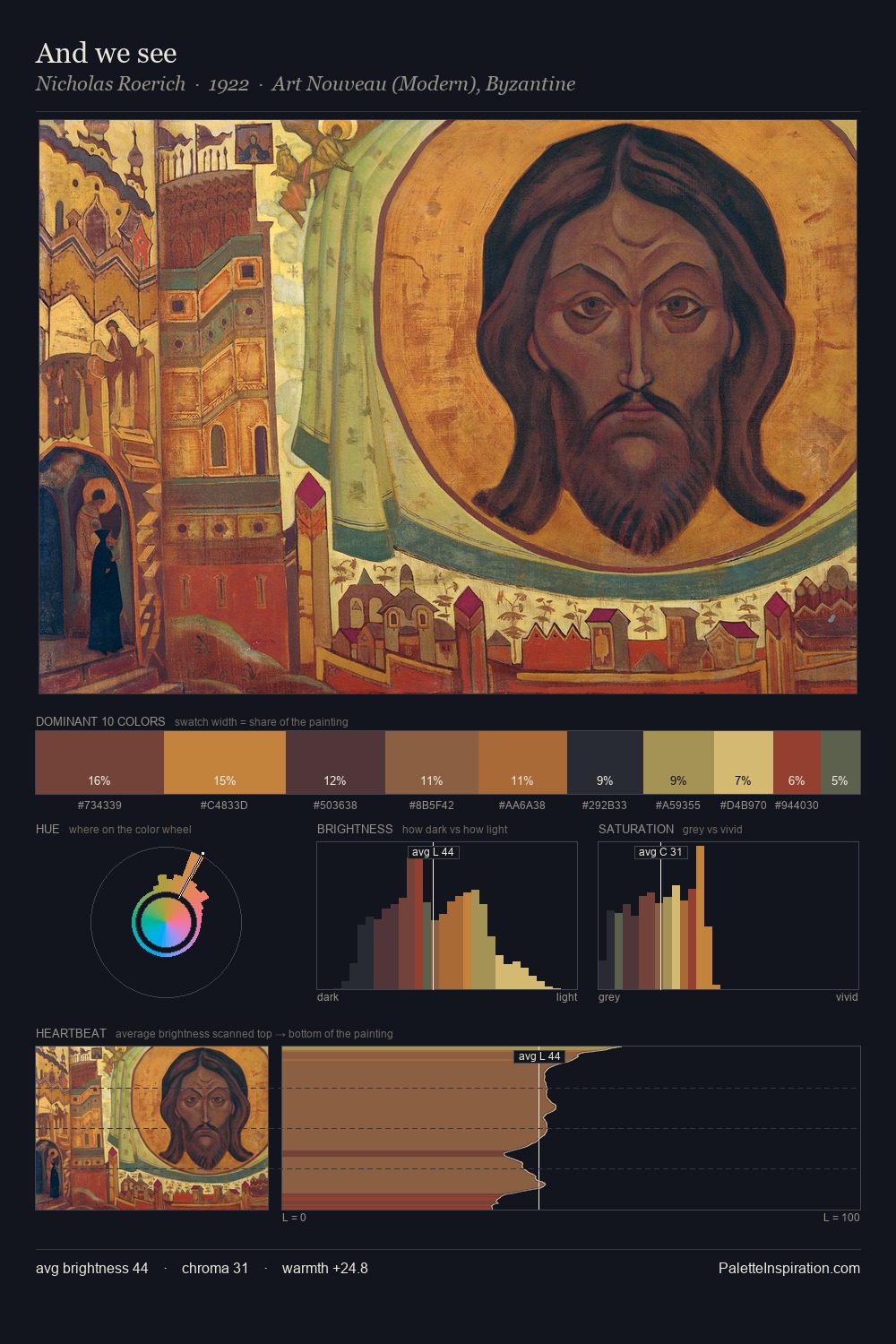Screen dimensions: 896x1344
Task: Click the 'dark' axis label
Action: click(328, 997)
